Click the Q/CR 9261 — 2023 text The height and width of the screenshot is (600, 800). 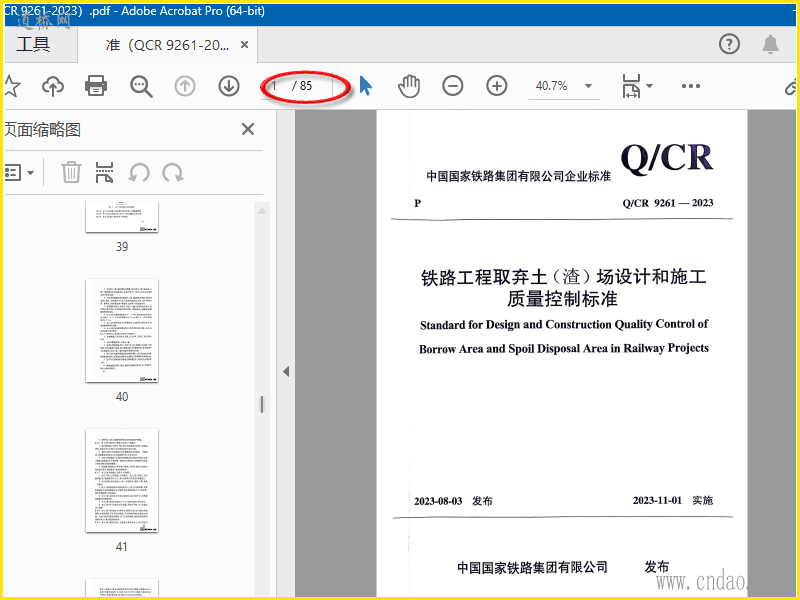(667, 203)
